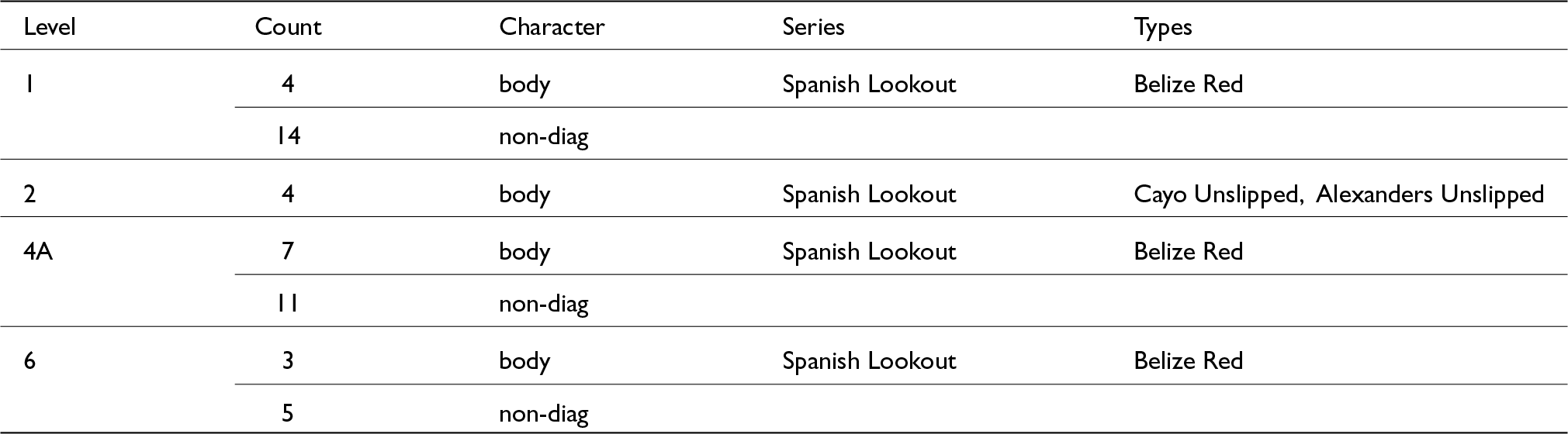Select the Character column header
The width and height of the screenshot is (1568, 434).
(552, 27)
